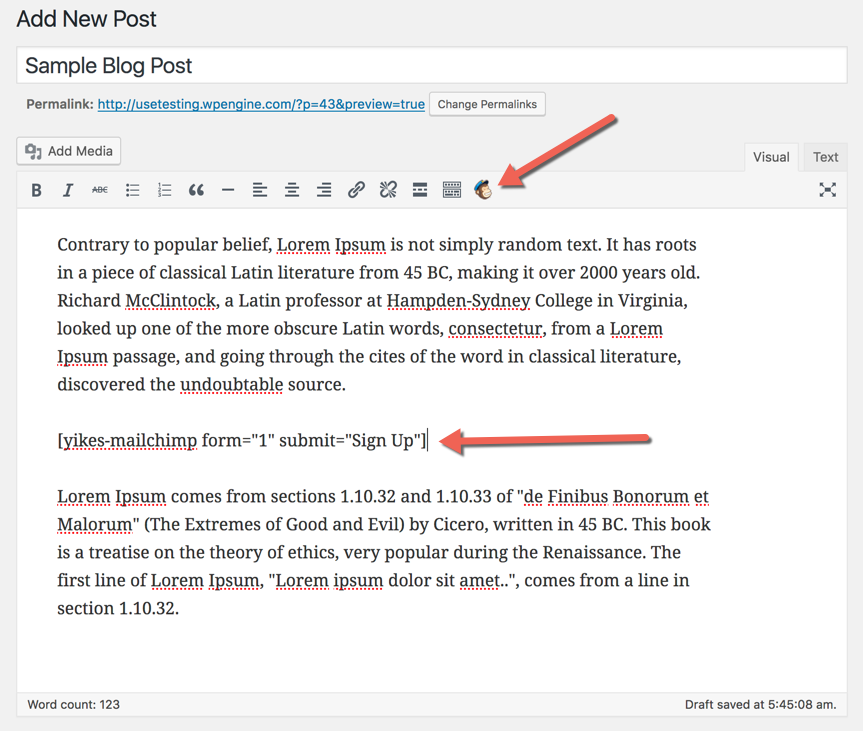
Task: Toggle the bulleted list
Action: pyautogui.click(x=132, y=190)
